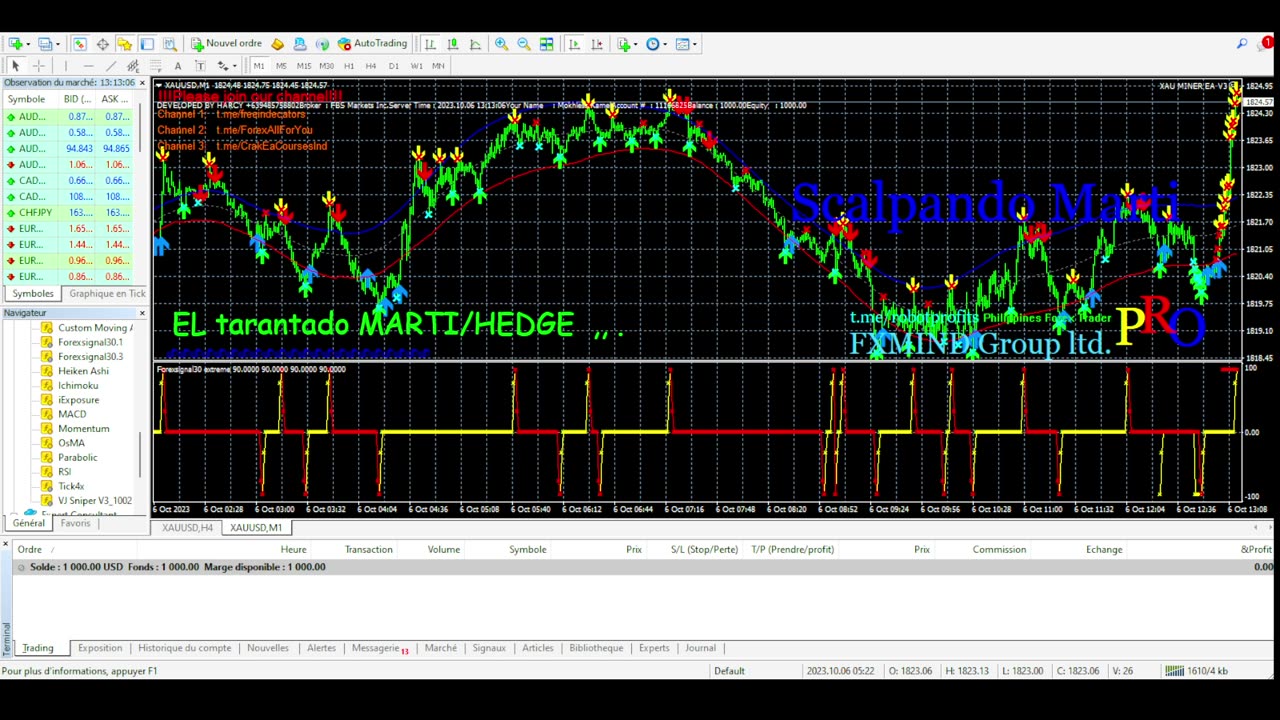The width and height of the screenshot is (1280, 720).
Task: Tile chart windows icon
Action: pyautogui.click(x=546, y=44)
